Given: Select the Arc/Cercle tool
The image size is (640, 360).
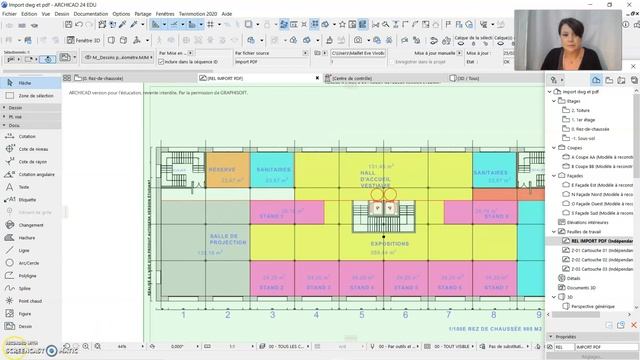Looking at the screenshot, I should pos(31,263).
